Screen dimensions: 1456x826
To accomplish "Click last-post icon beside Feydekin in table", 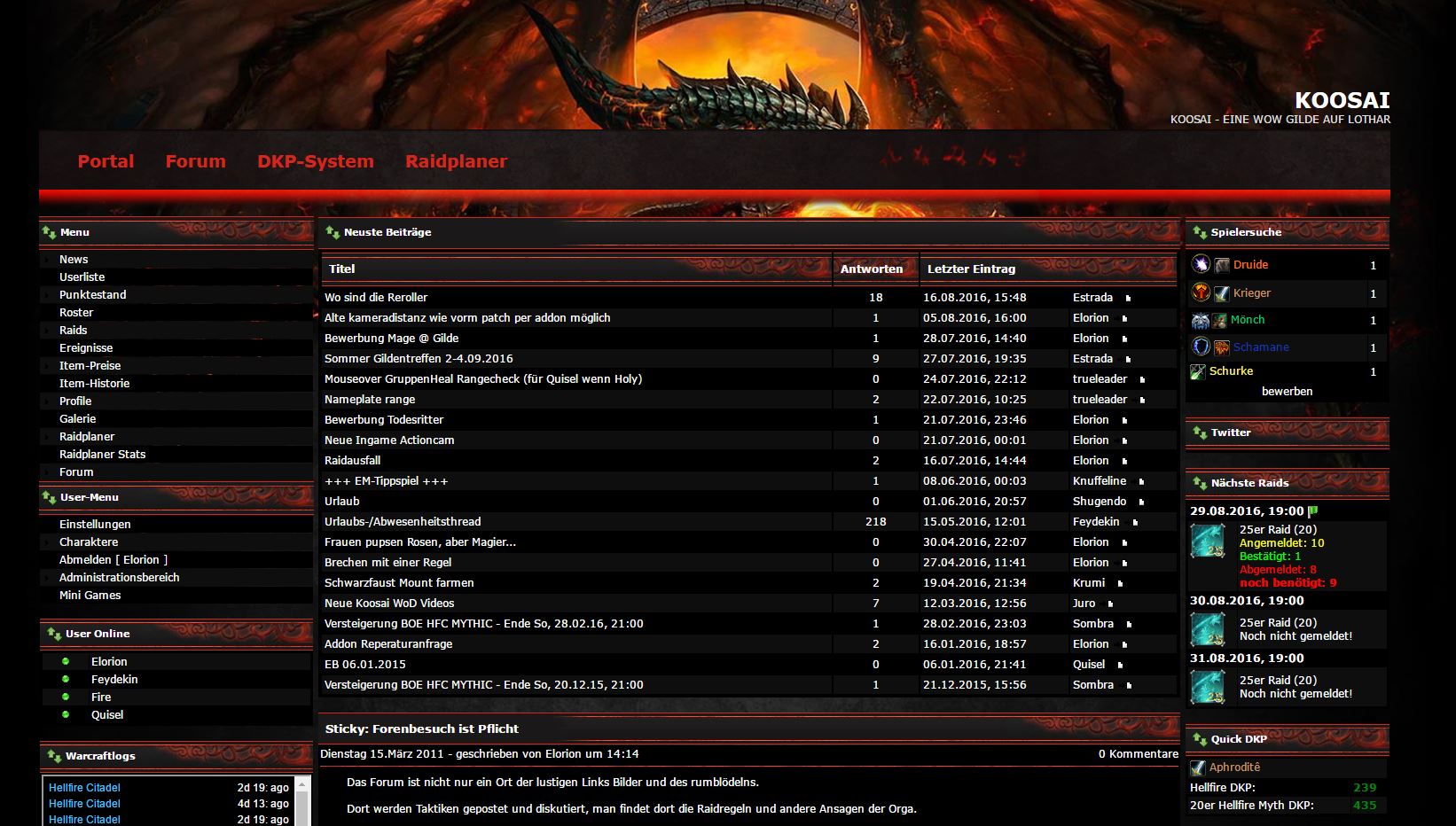I will 1135,523.
